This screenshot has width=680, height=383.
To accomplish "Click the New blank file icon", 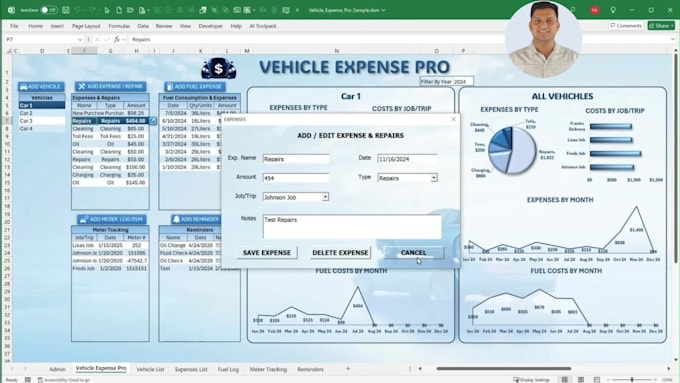I will click(x=119, y=10).
